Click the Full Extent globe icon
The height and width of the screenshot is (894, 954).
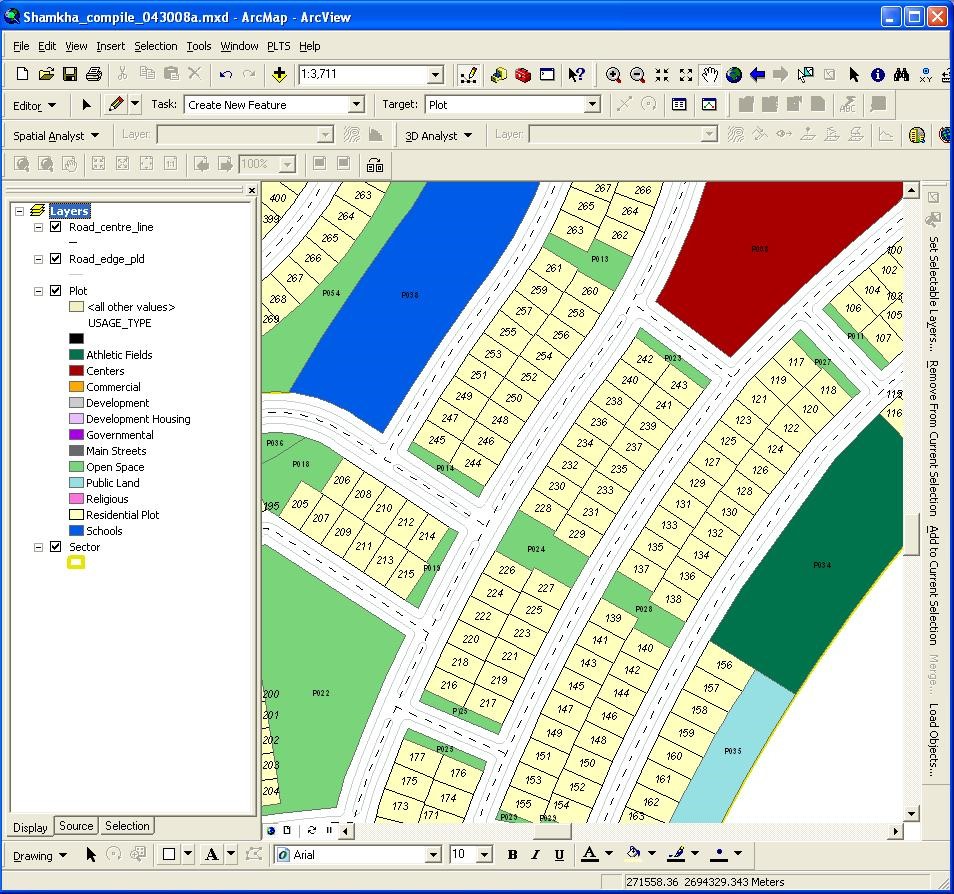click(734, 74)
